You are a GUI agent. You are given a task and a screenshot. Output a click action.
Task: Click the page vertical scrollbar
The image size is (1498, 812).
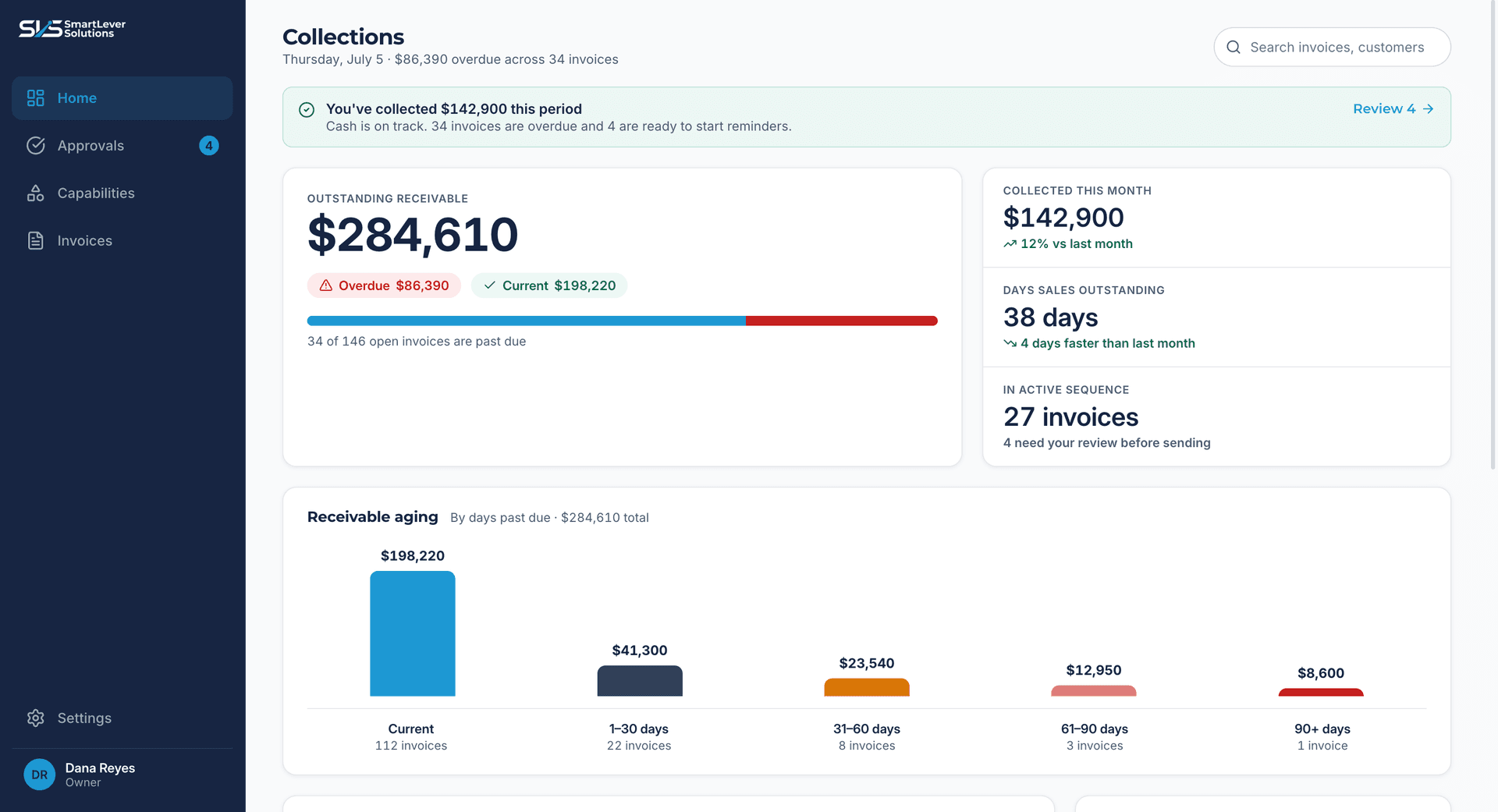(x=1493, y=234)
